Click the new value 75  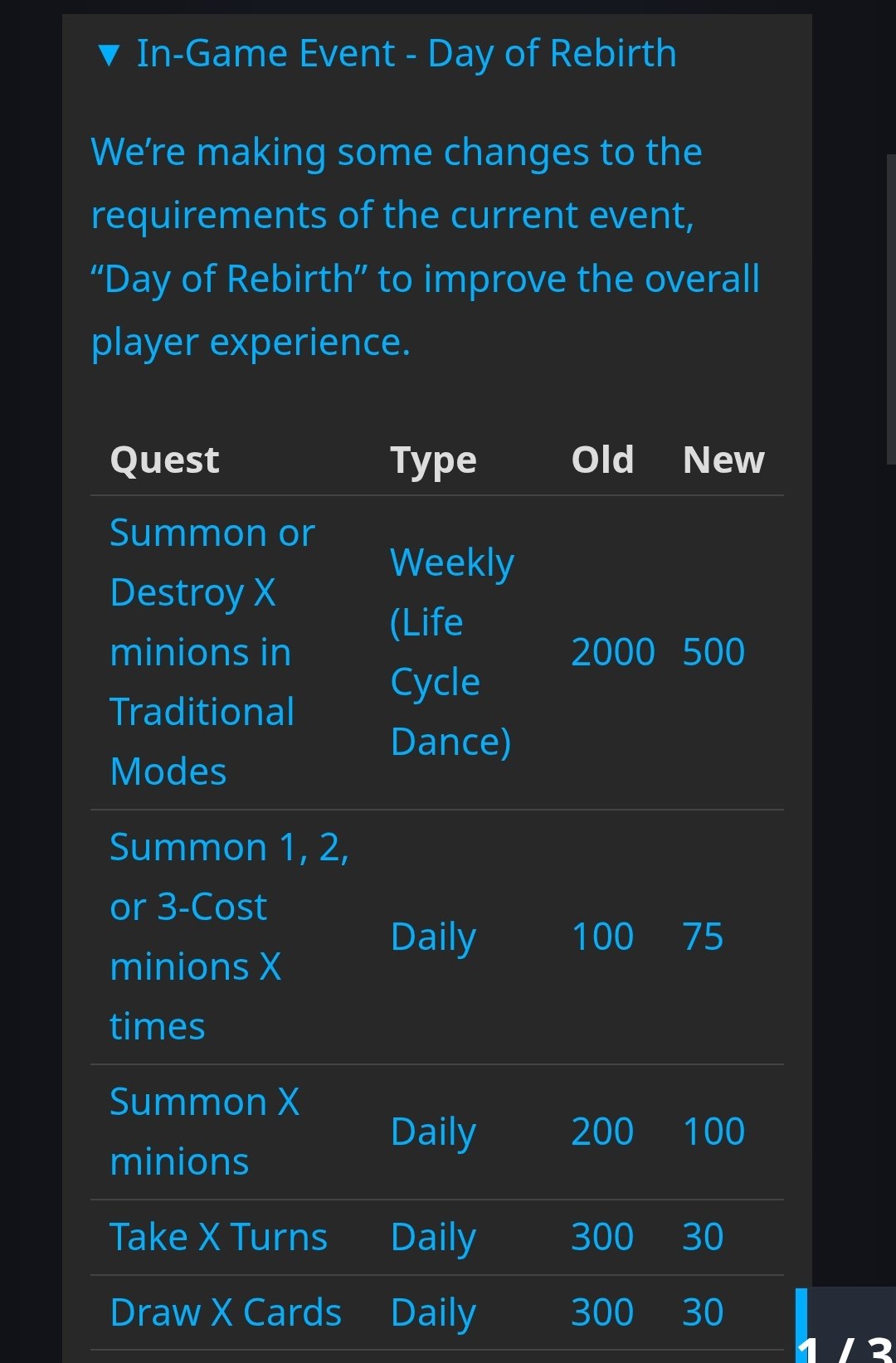click(703, 937)
